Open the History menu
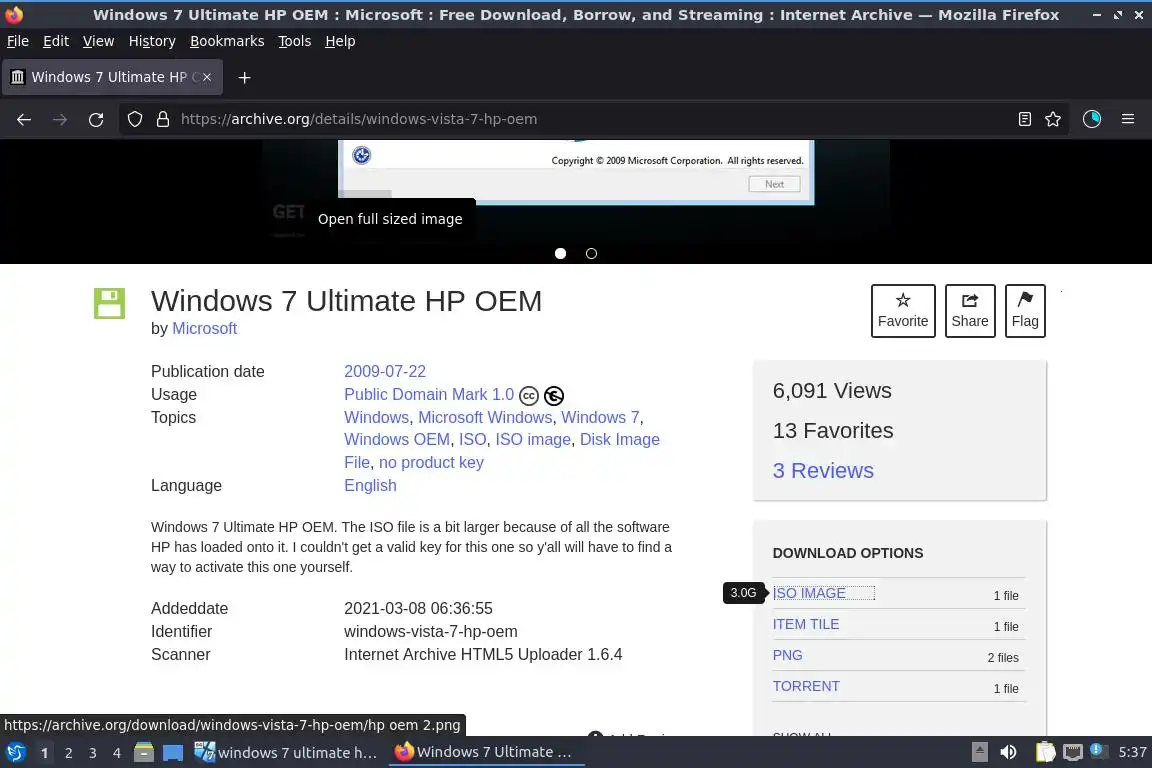The height and width of the screenshot is (768, 1152). coord(152,41)
